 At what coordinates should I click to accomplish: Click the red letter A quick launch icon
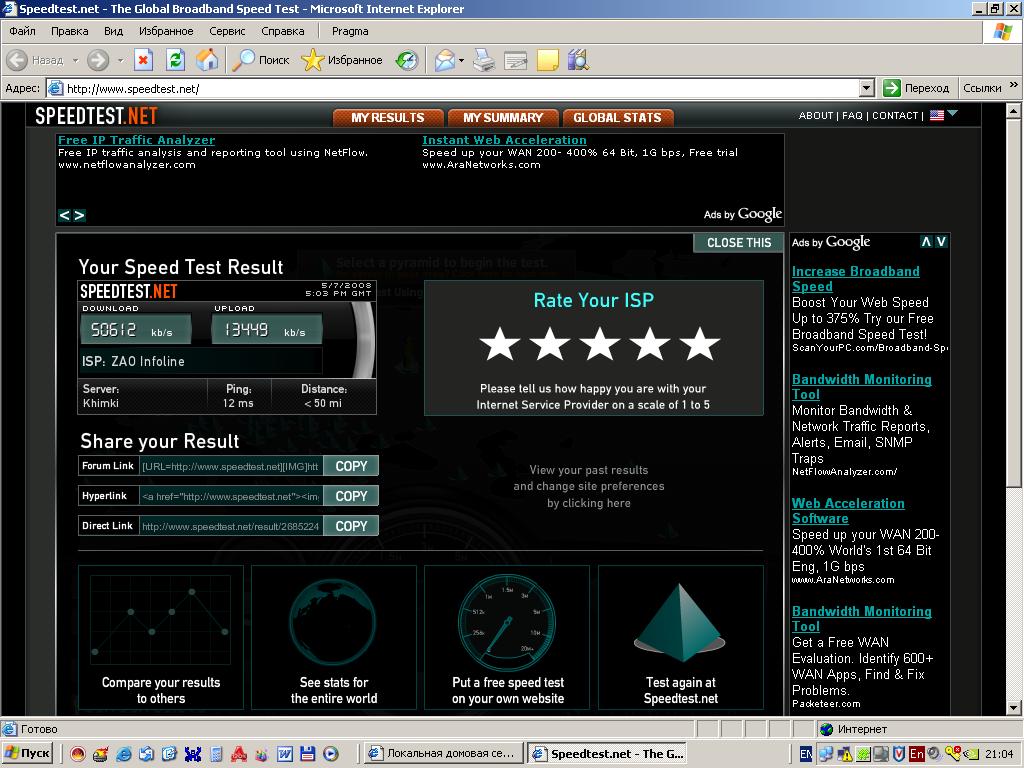[x=238, y=754]
